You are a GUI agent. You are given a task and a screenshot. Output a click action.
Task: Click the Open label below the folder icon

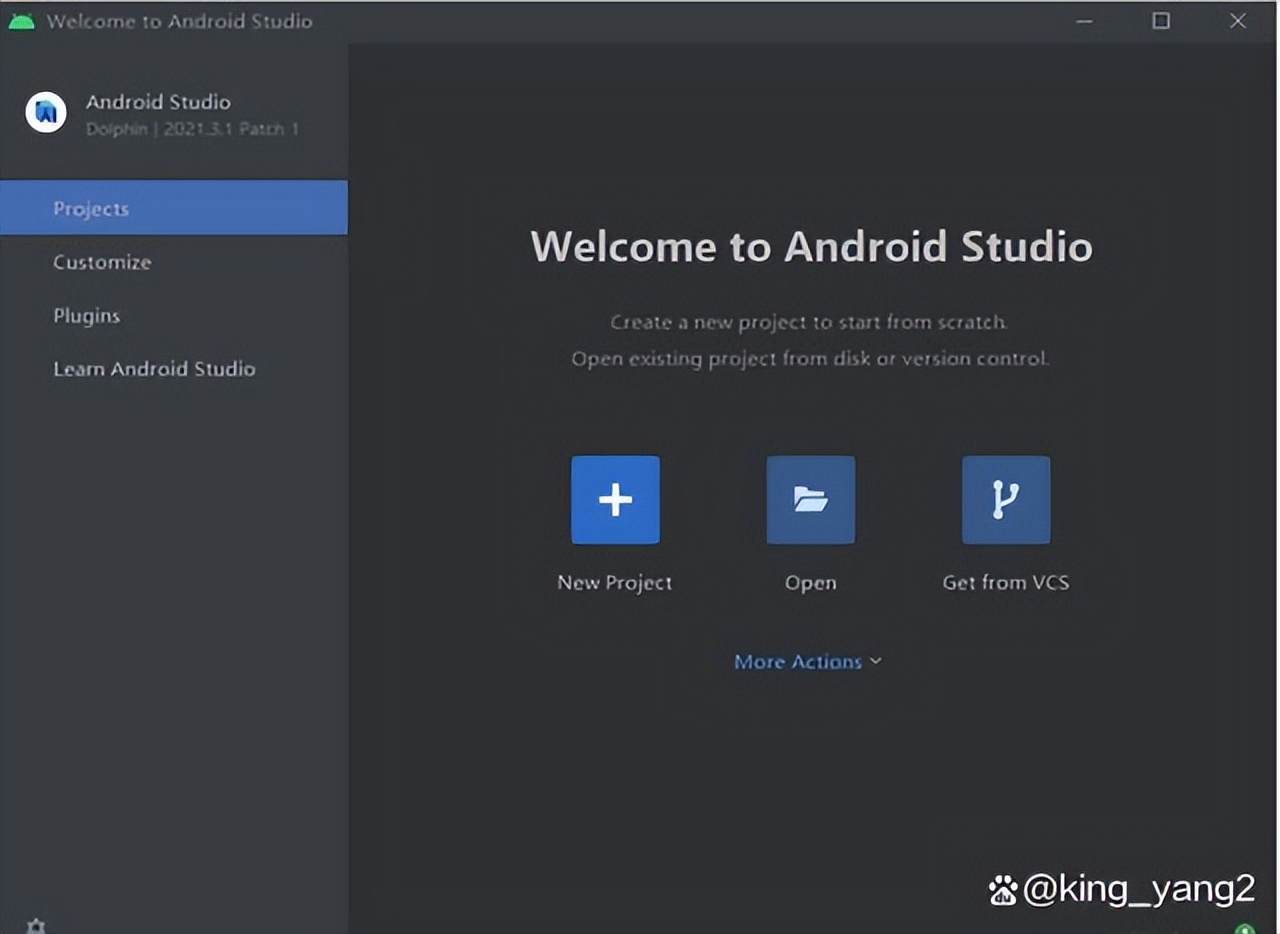(x=810, y=582)
